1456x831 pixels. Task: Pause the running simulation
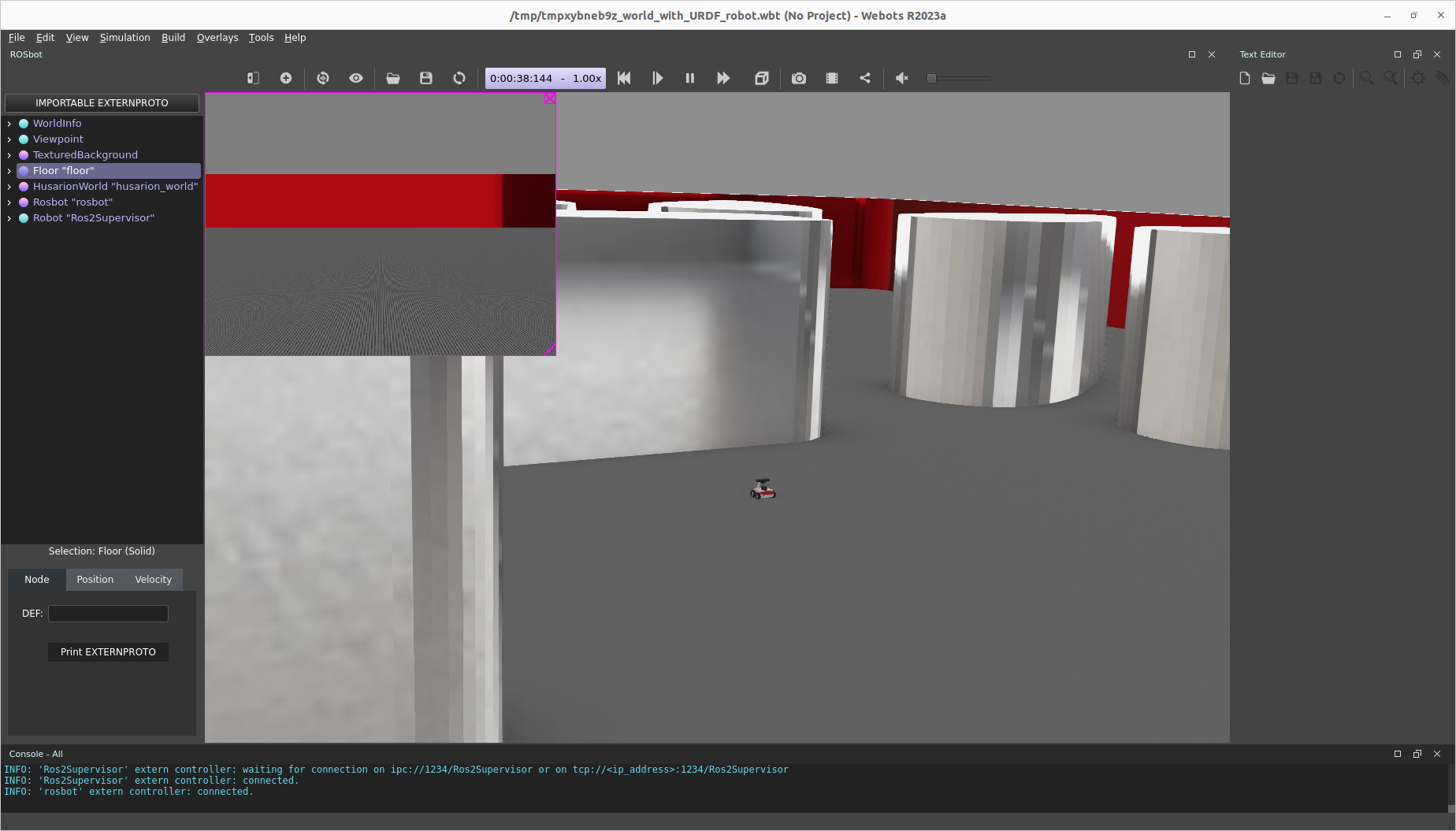690,78
